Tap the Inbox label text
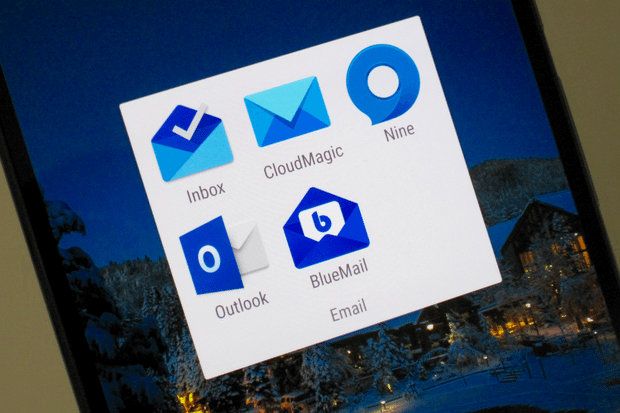The width and height of the screenshot is (620, 413). pyautogui.click(x=206, y=192)
